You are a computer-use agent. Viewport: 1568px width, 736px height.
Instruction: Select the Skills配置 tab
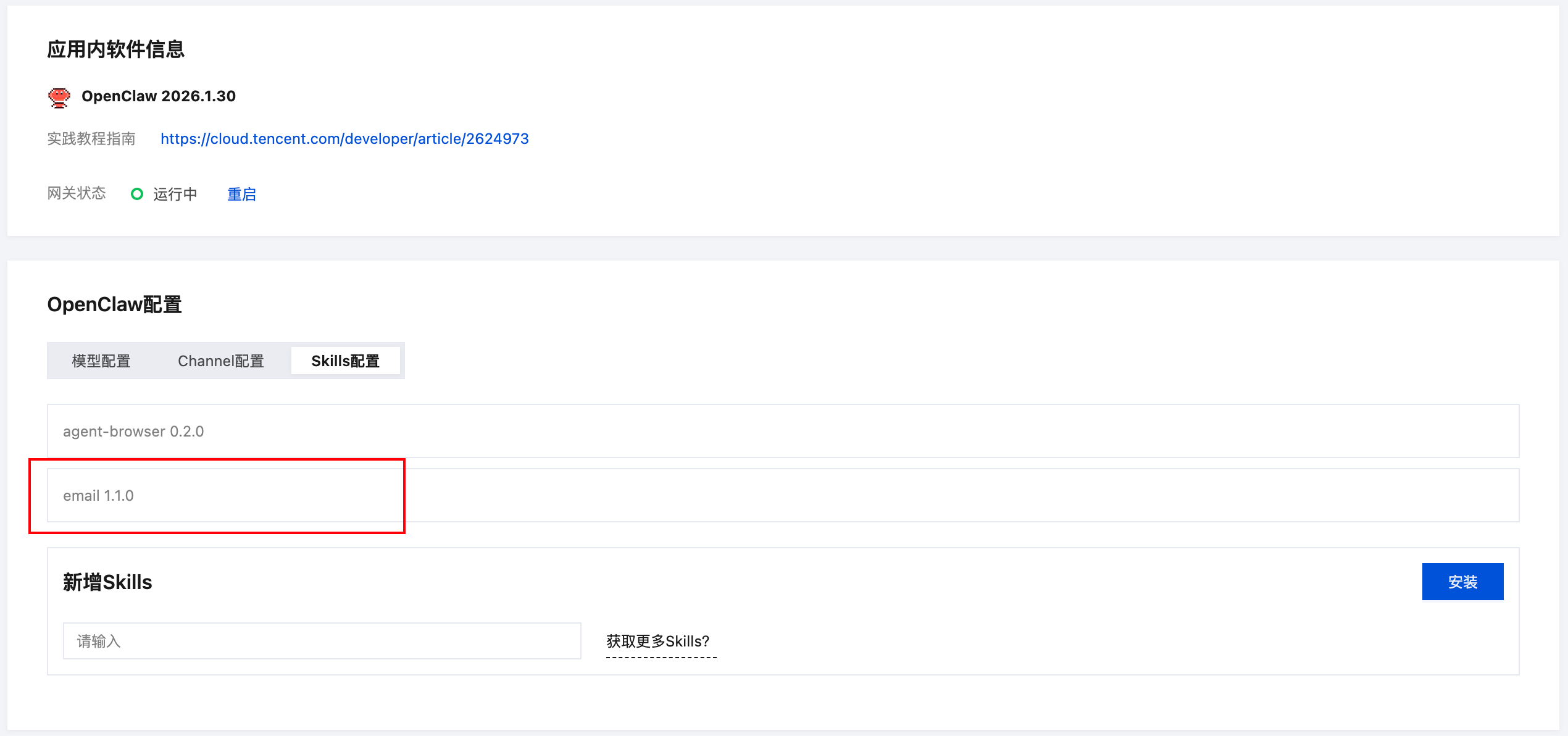coord(345,361)
